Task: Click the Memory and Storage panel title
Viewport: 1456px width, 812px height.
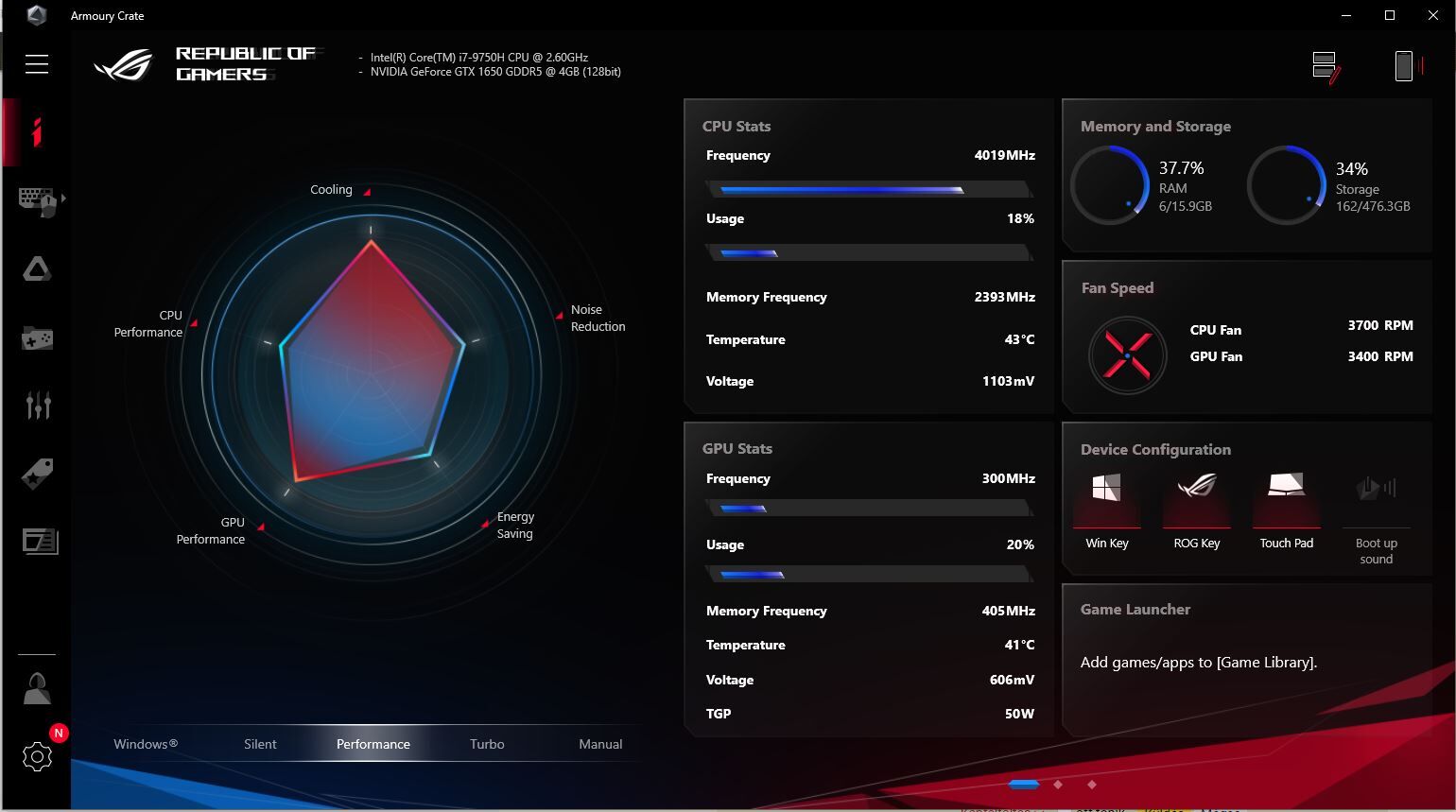Action: click(x=1155, y=127)
